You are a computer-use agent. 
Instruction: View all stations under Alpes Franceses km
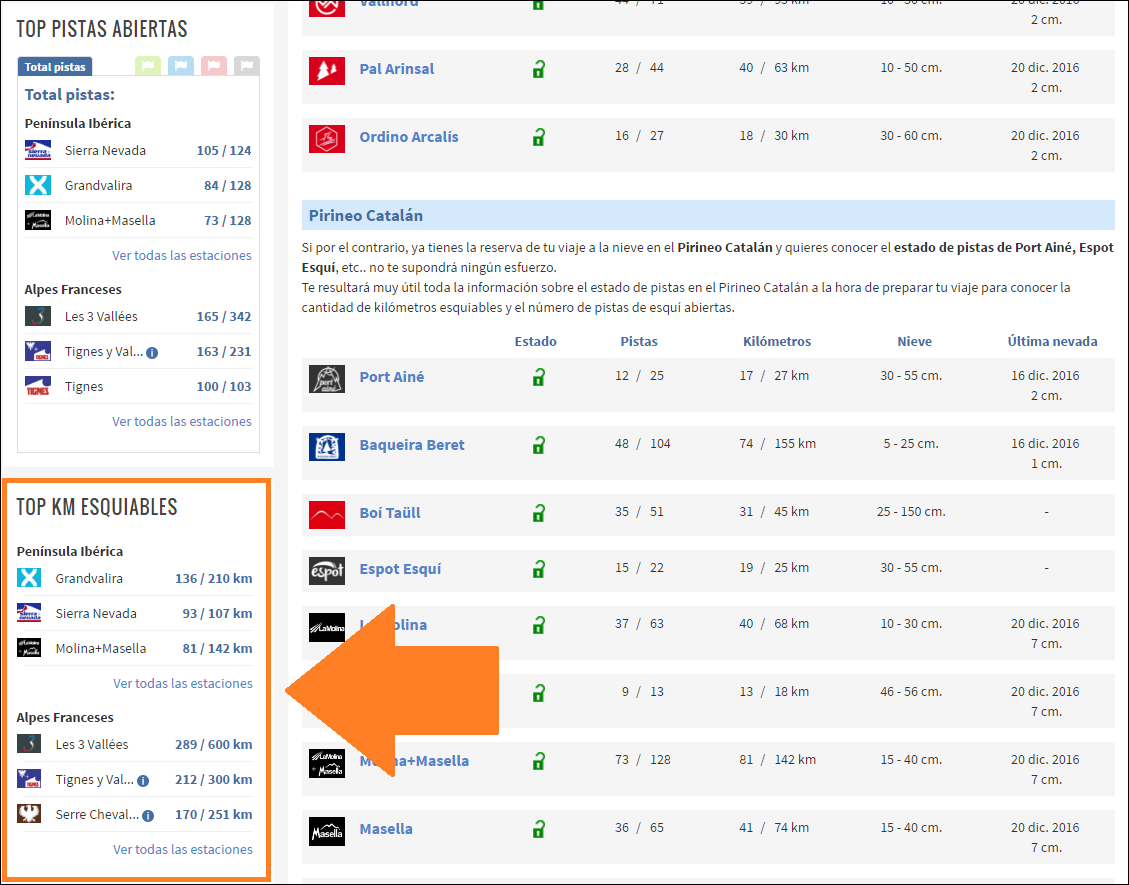click(183, 850)
